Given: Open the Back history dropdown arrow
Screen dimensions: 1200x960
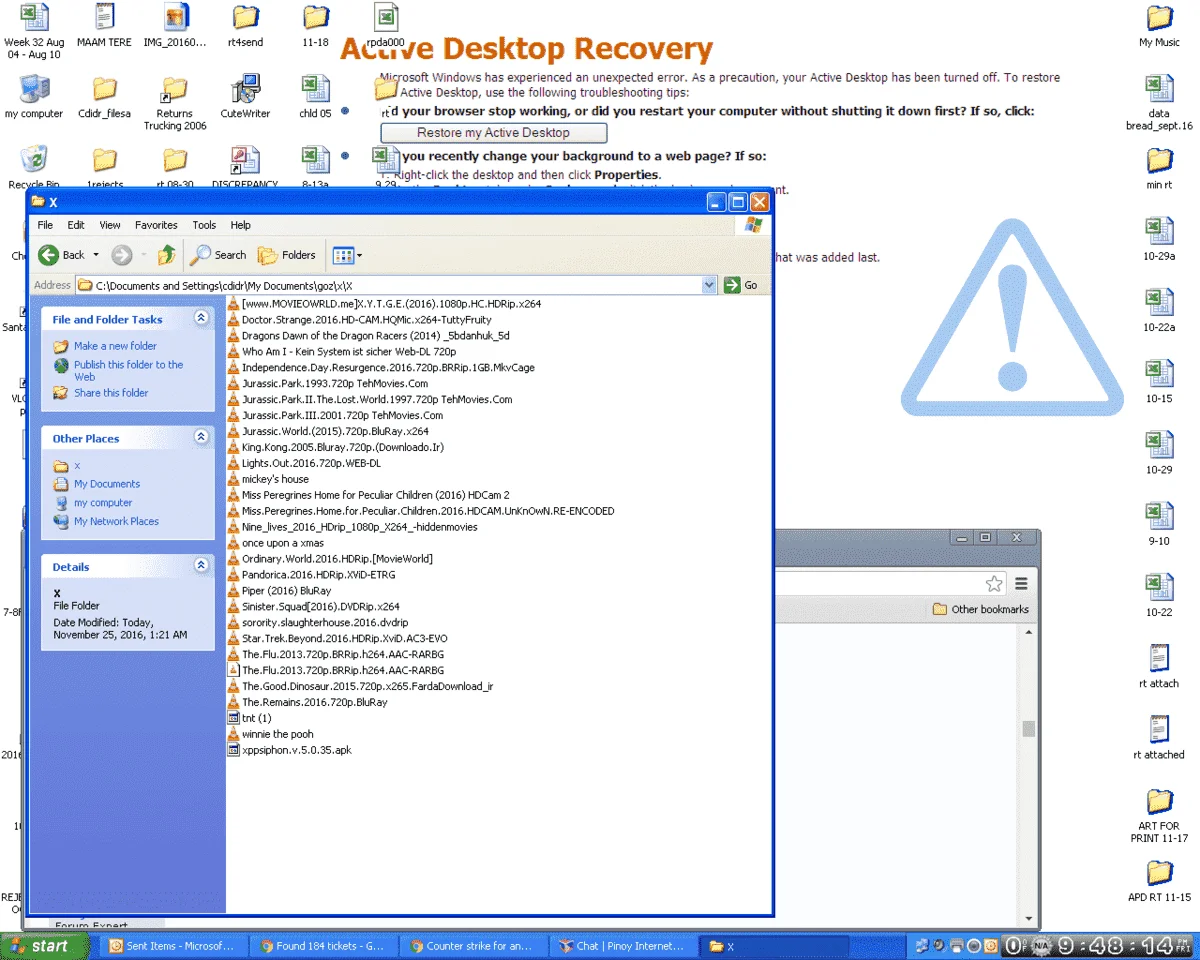Looking at the screenshot, I should [96, 255].
